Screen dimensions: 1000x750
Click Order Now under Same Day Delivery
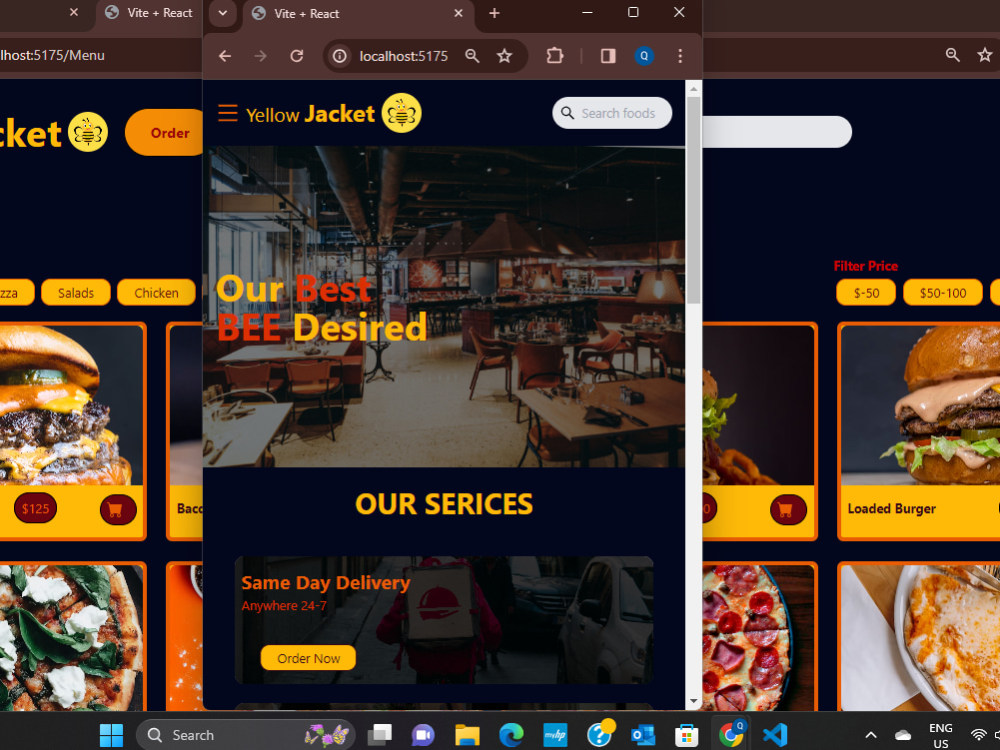click(x=308, y=658)
